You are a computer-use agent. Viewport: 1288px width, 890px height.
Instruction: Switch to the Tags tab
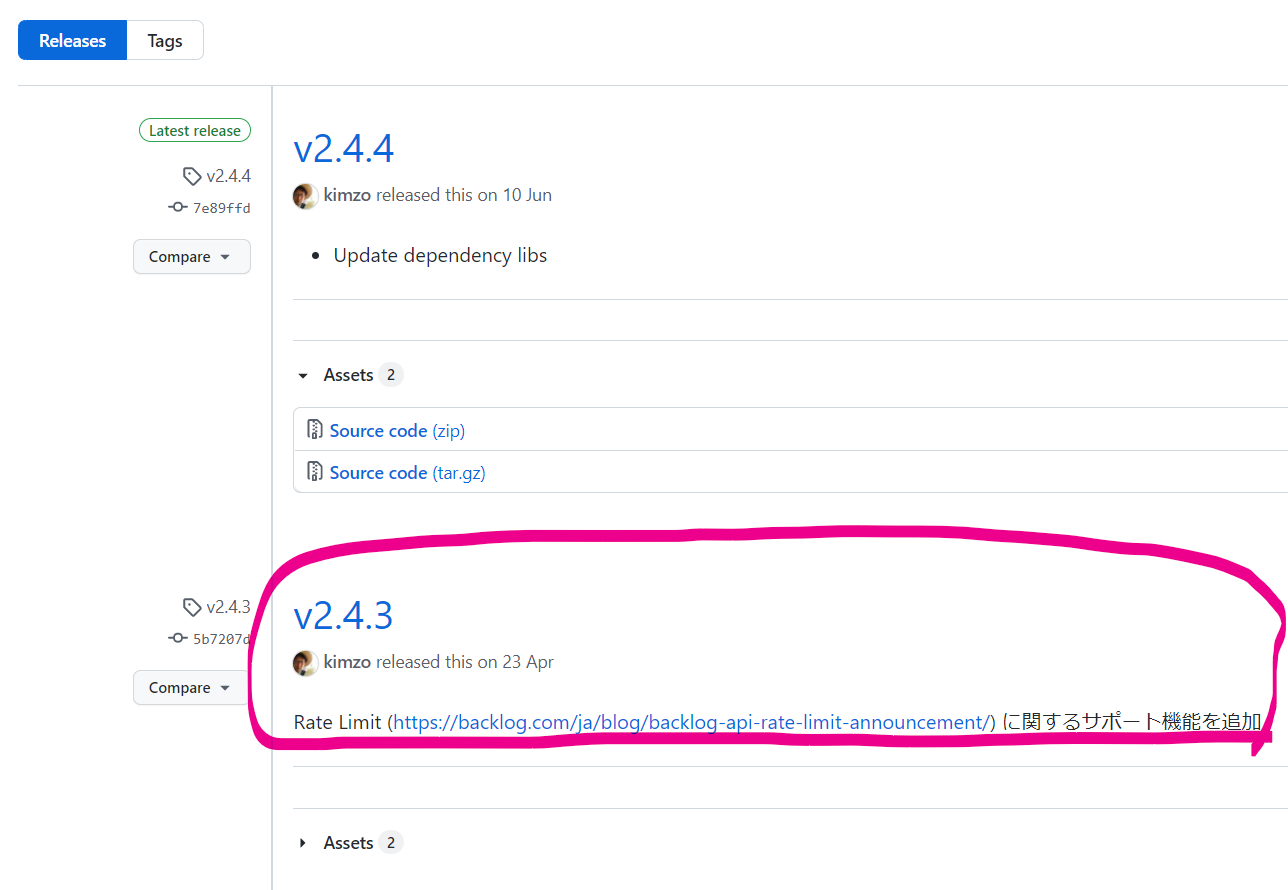click(x=164, y=40)
